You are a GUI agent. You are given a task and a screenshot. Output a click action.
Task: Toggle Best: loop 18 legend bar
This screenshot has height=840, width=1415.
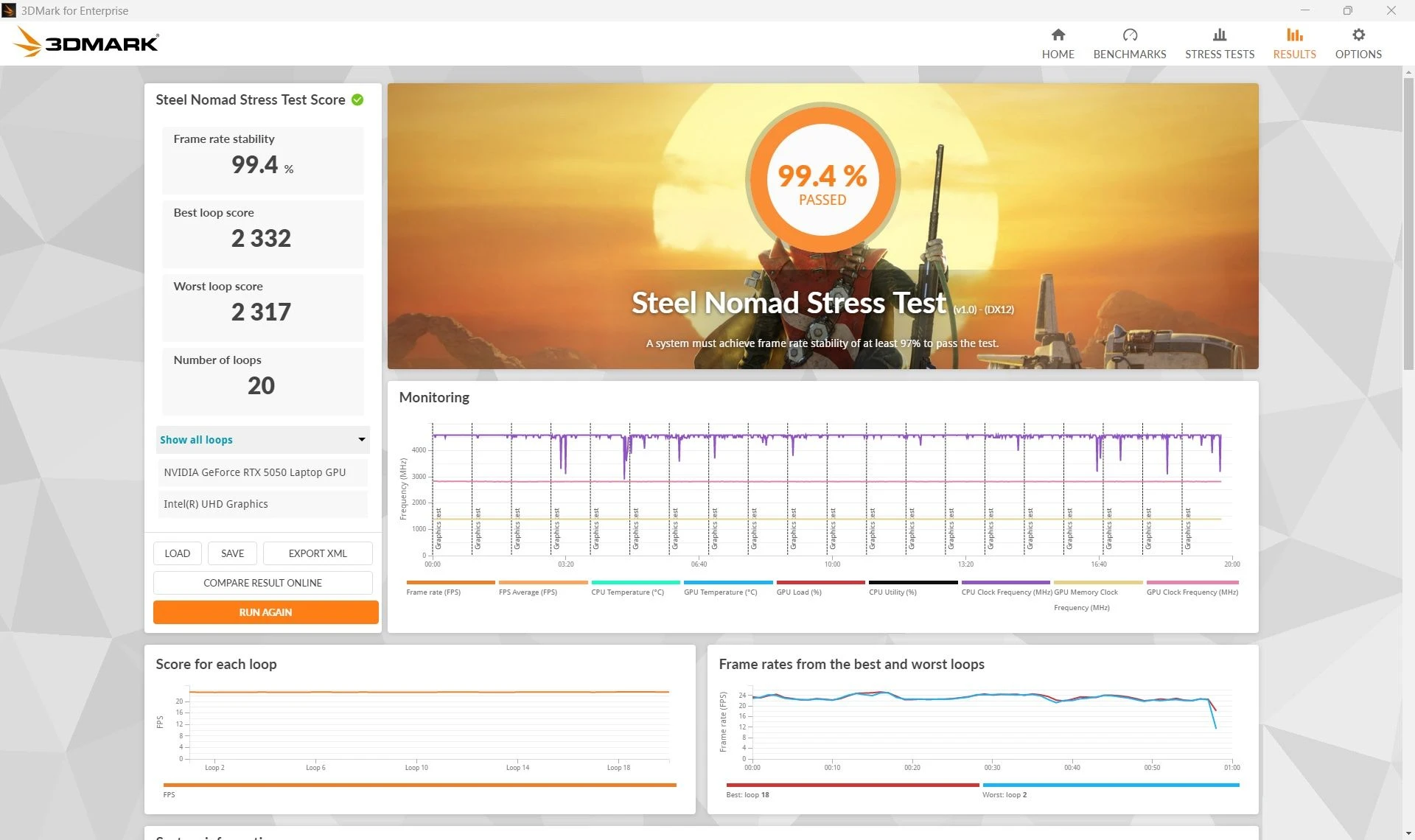click(x=853, y=785)
